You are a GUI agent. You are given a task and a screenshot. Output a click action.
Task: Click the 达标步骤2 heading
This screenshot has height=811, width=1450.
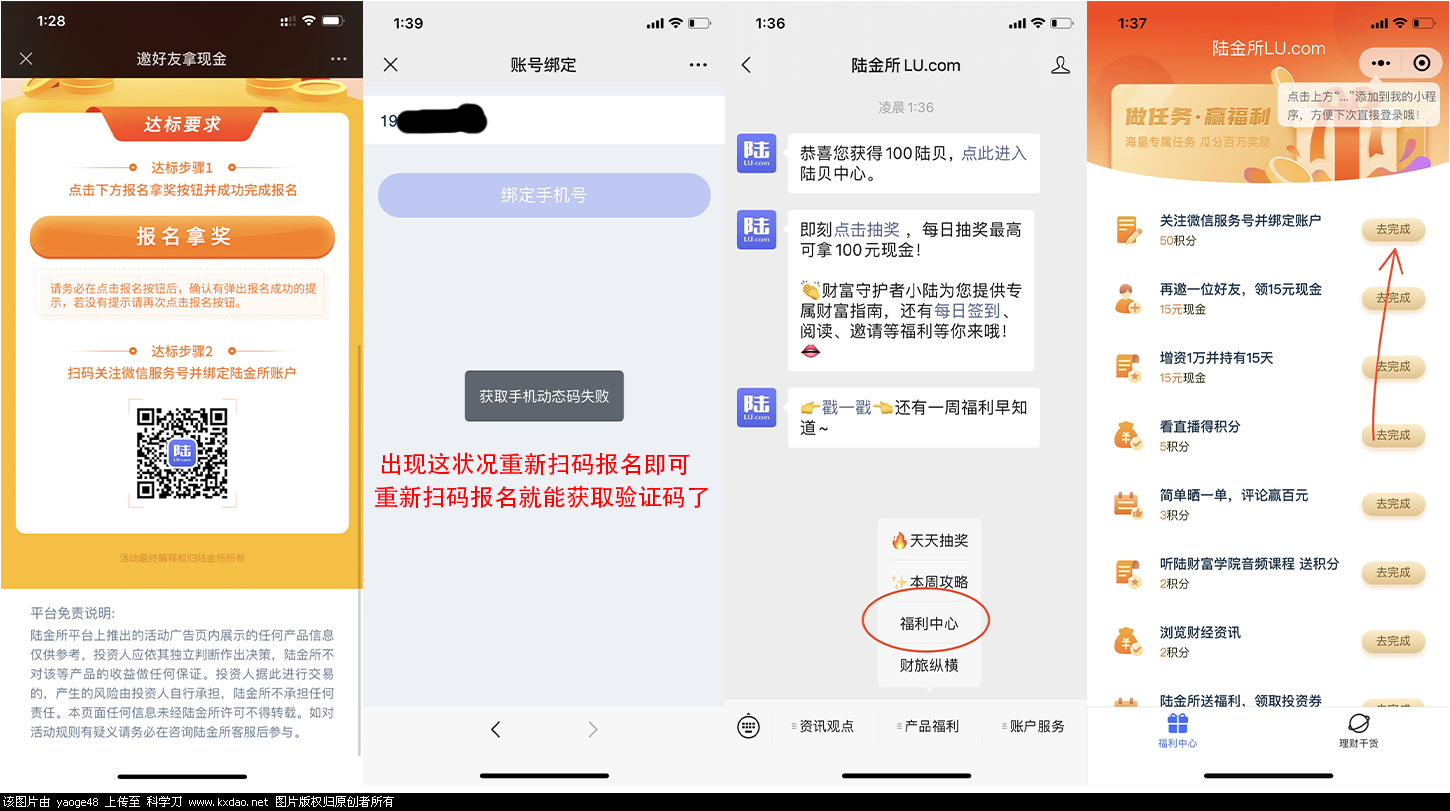(182, 351)
